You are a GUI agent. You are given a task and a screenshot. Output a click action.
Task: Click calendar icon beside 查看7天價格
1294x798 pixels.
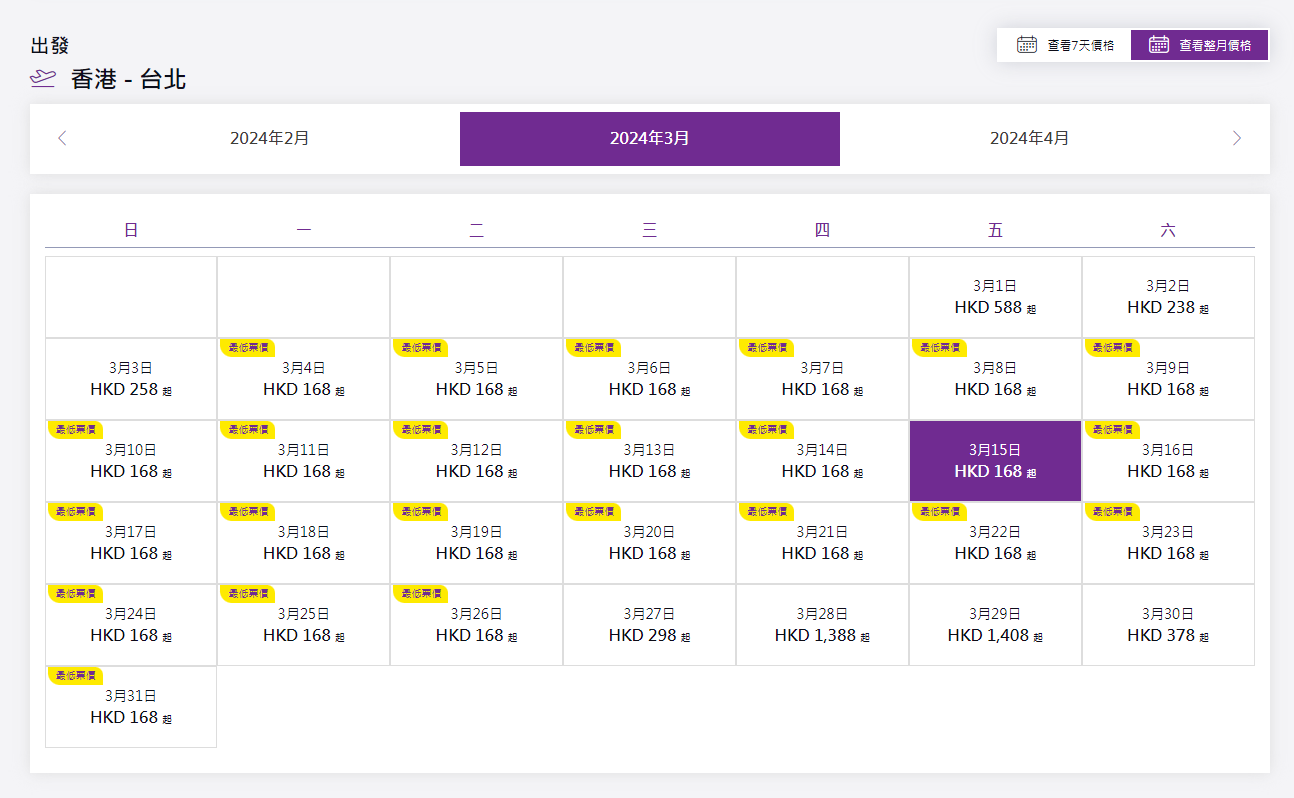[x=1026, y=45]
